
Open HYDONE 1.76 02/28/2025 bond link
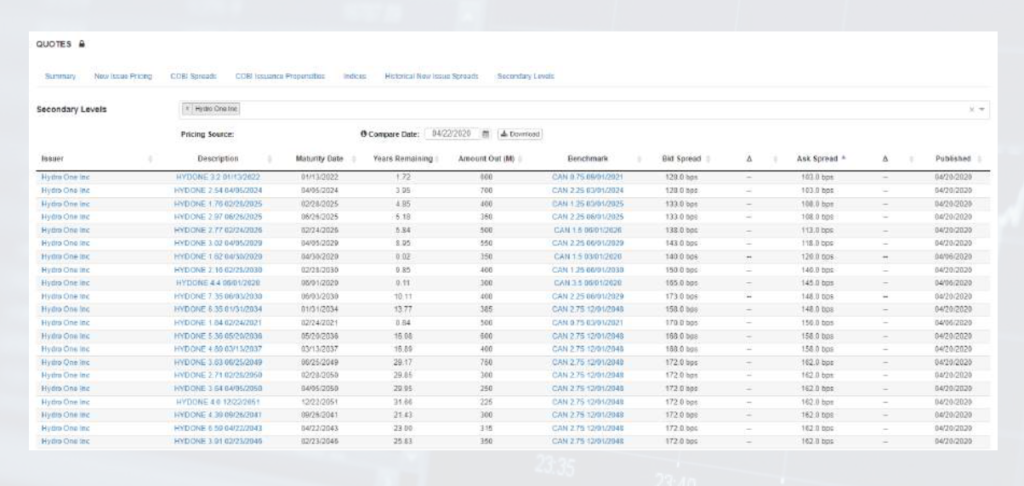pos(218,204)
